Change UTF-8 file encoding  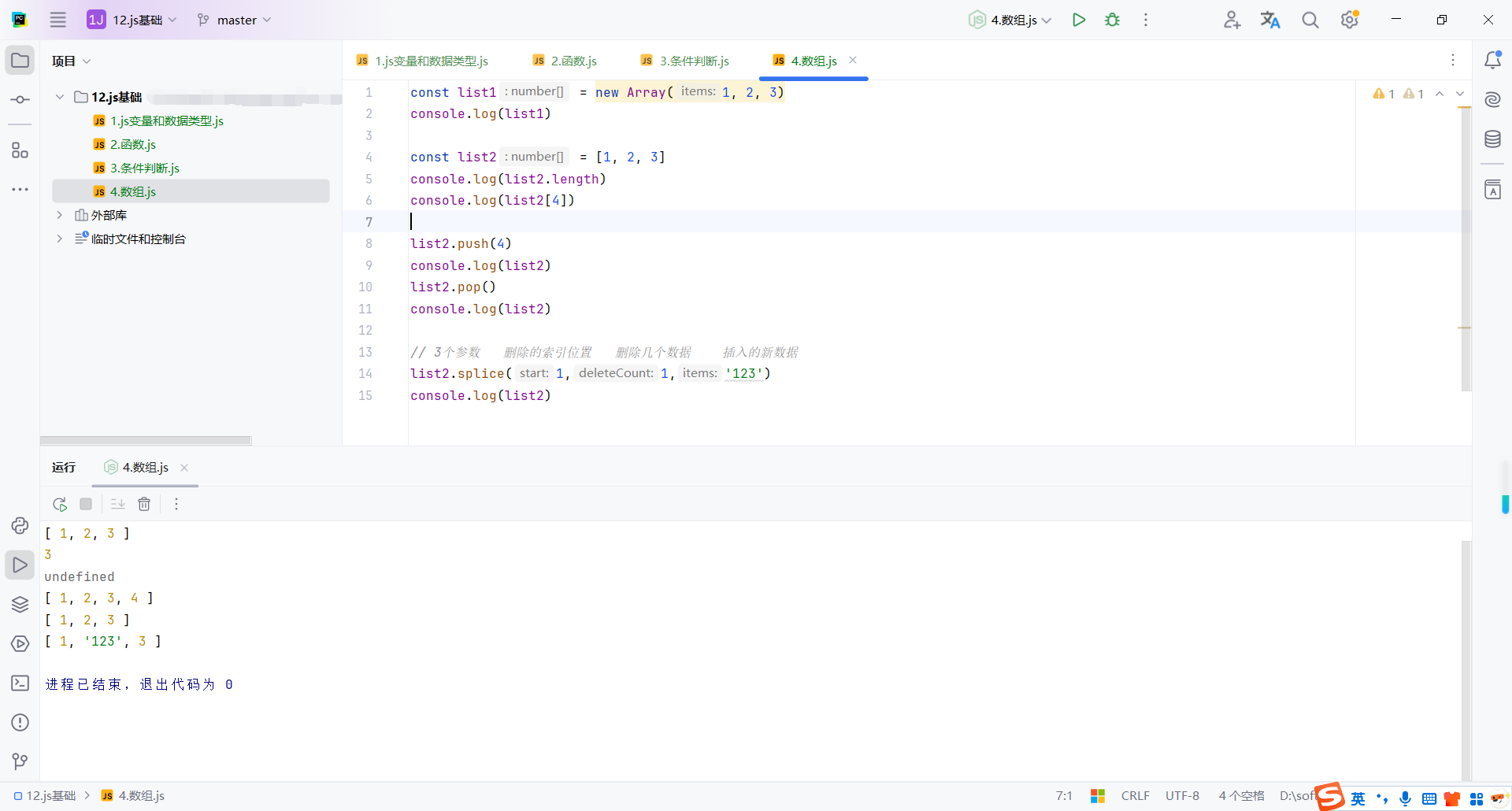(1182, 796)
